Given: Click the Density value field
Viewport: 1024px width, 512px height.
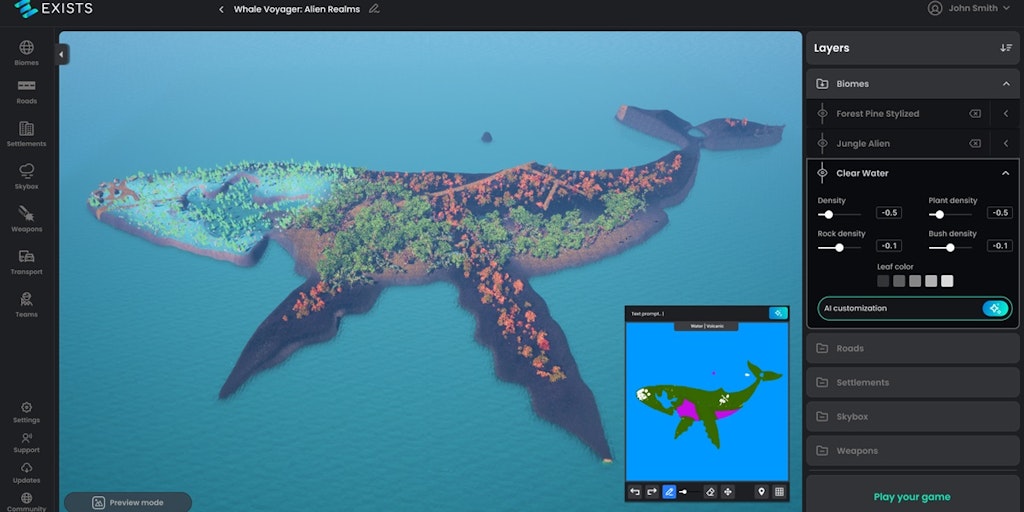Looking at the screenshot, I should pos(889,213).
